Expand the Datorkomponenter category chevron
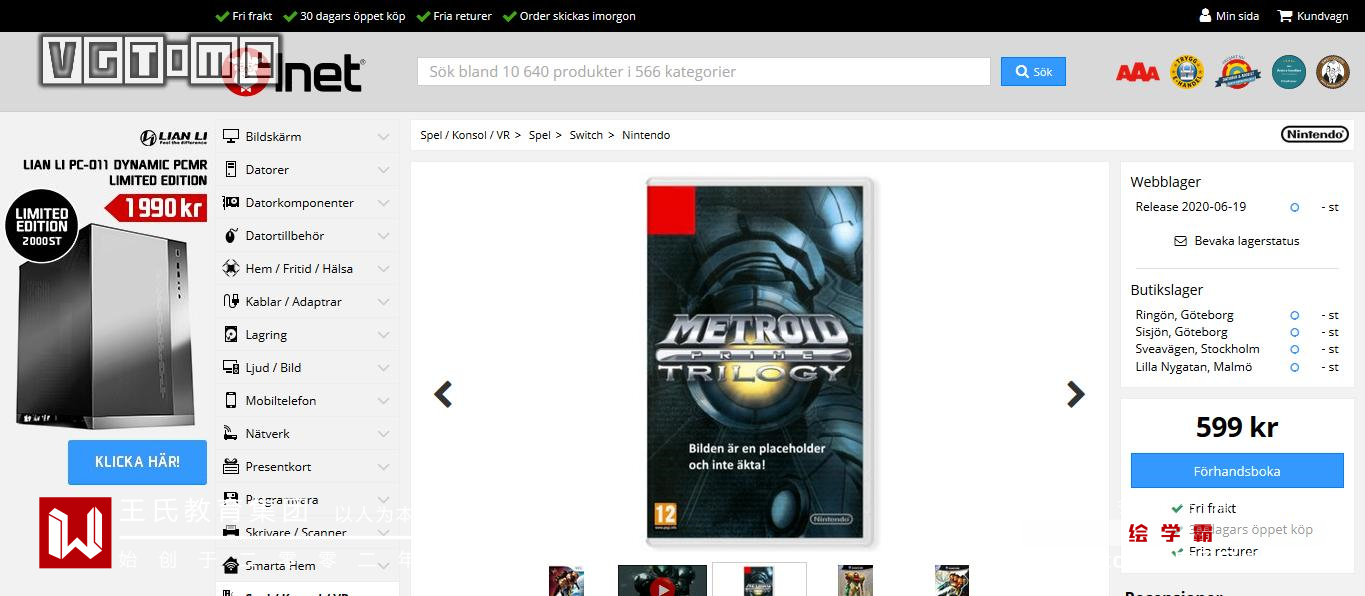1365x596 pixels. pos(383,202)
